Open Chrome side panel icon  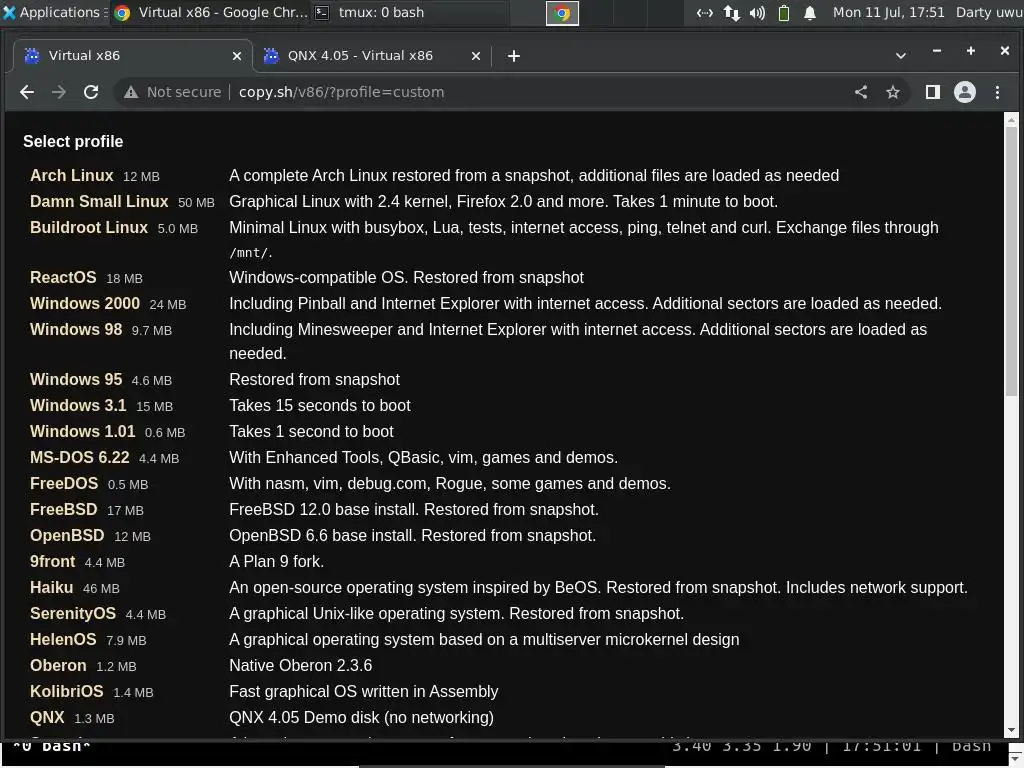(x=933, y=92)
